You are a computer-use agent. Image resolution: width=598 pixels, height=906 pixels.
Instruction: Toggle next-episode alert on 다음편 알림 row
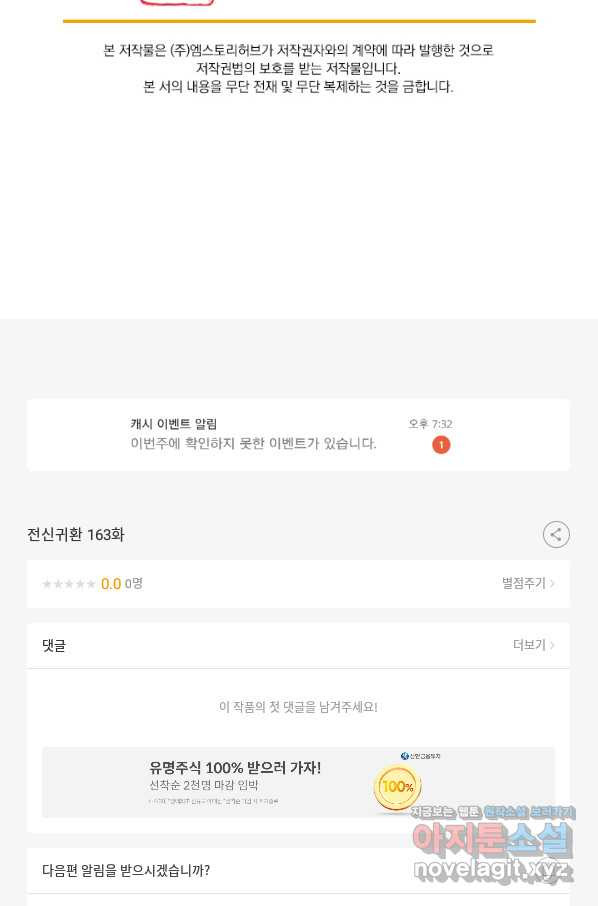click(298, 870)
